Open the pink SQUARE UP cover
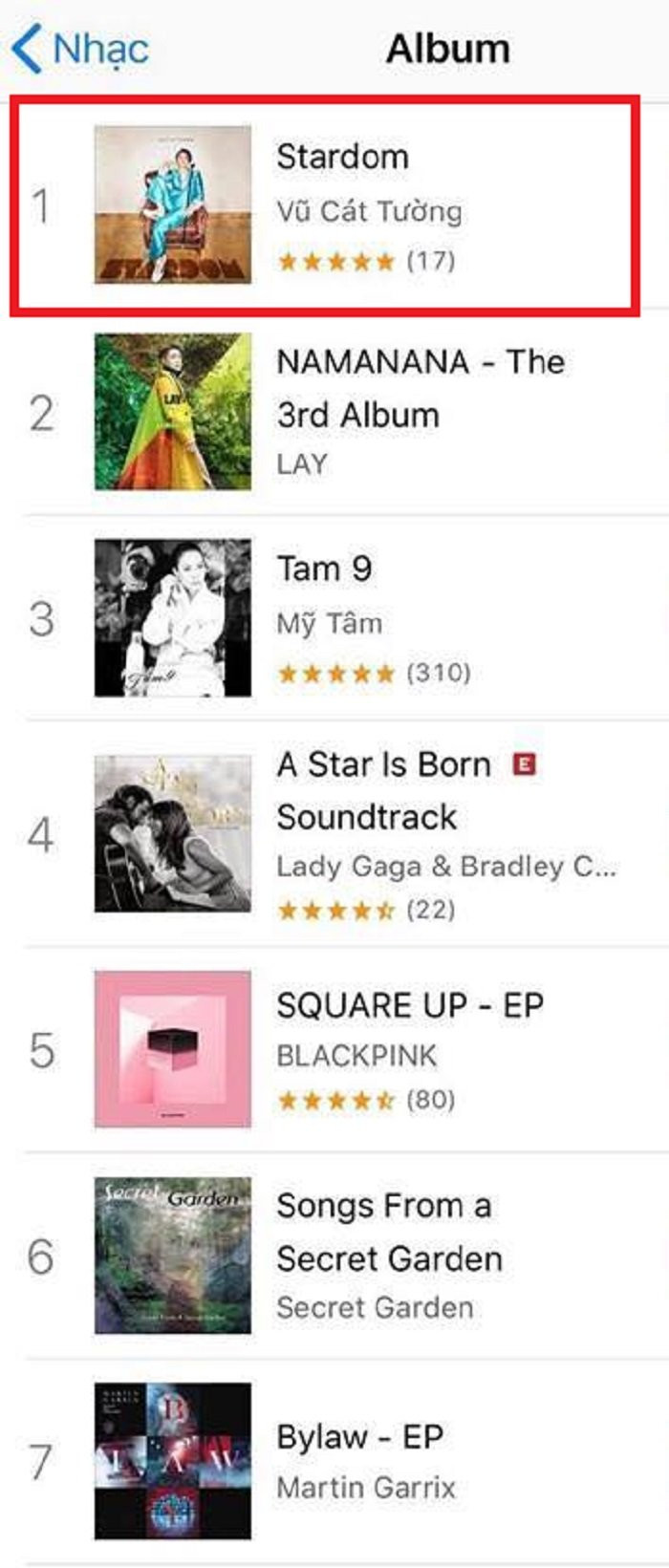669x1568 pixels. [173, 1049]
